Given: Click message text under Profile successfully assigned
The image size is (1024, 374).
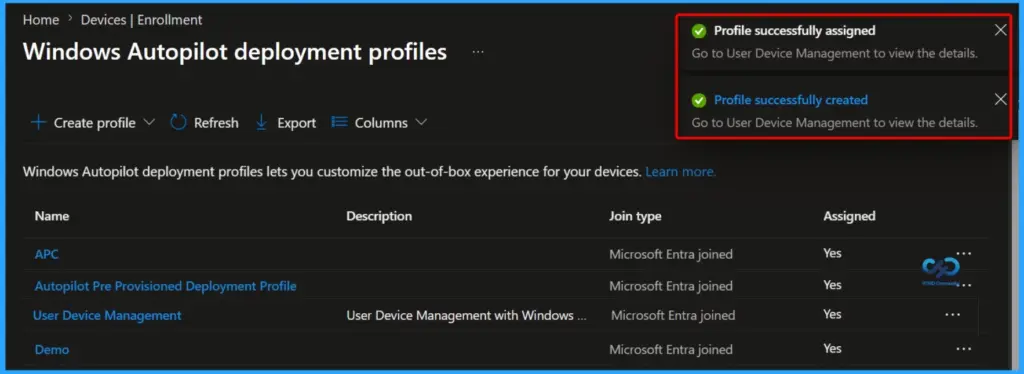Looking at the screenshot, I should 835,54.
